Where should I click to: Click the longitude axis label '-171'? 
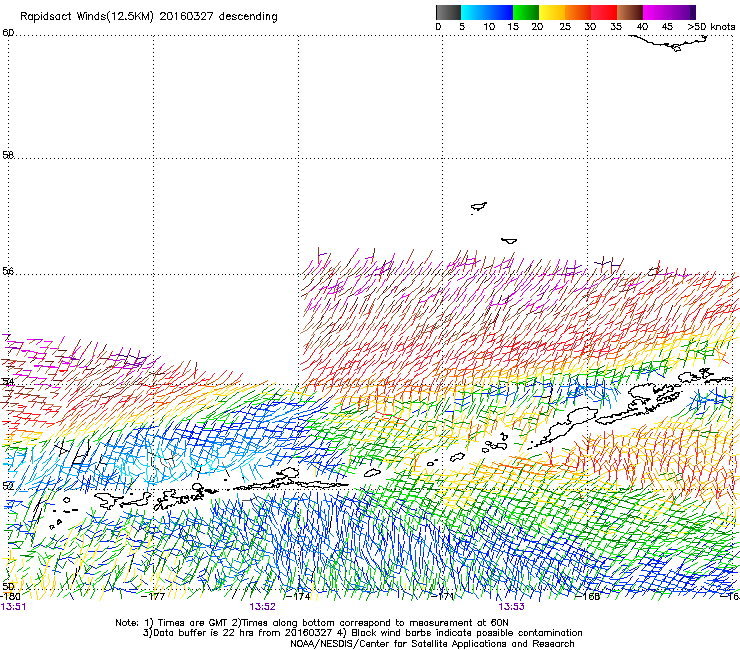(443, 596)
